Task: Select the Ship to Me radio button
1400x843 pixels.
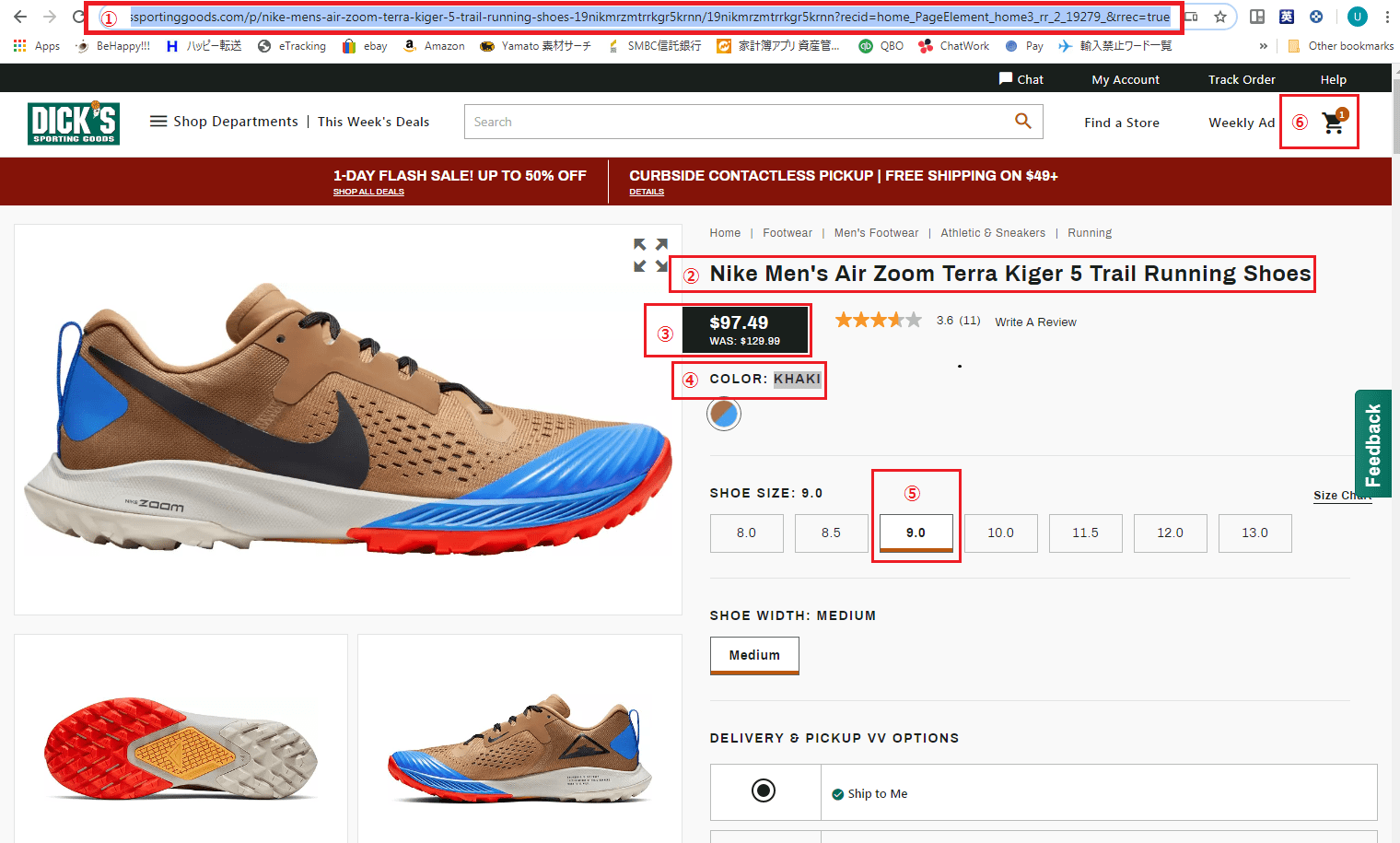Action: 764,790
